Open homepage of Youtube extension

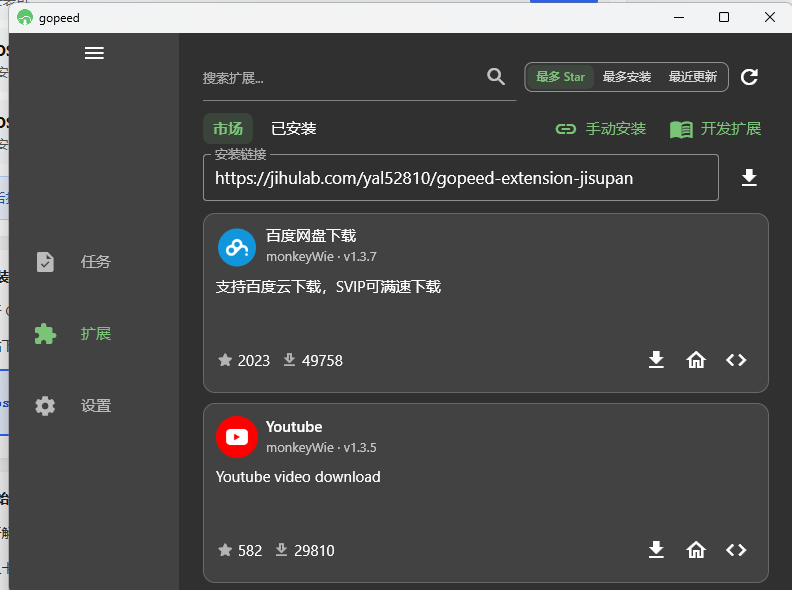click(696, 550)
